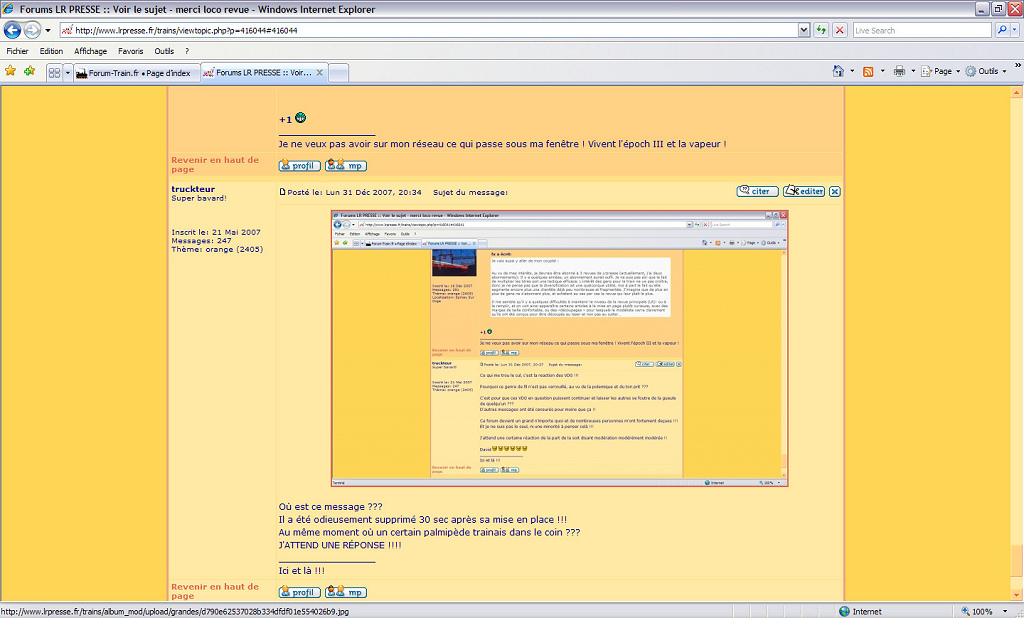Viewport: 1024px width, 618px height.
Task: Click the citer button on truckteur's post
Action: click(x=758, y=191)
